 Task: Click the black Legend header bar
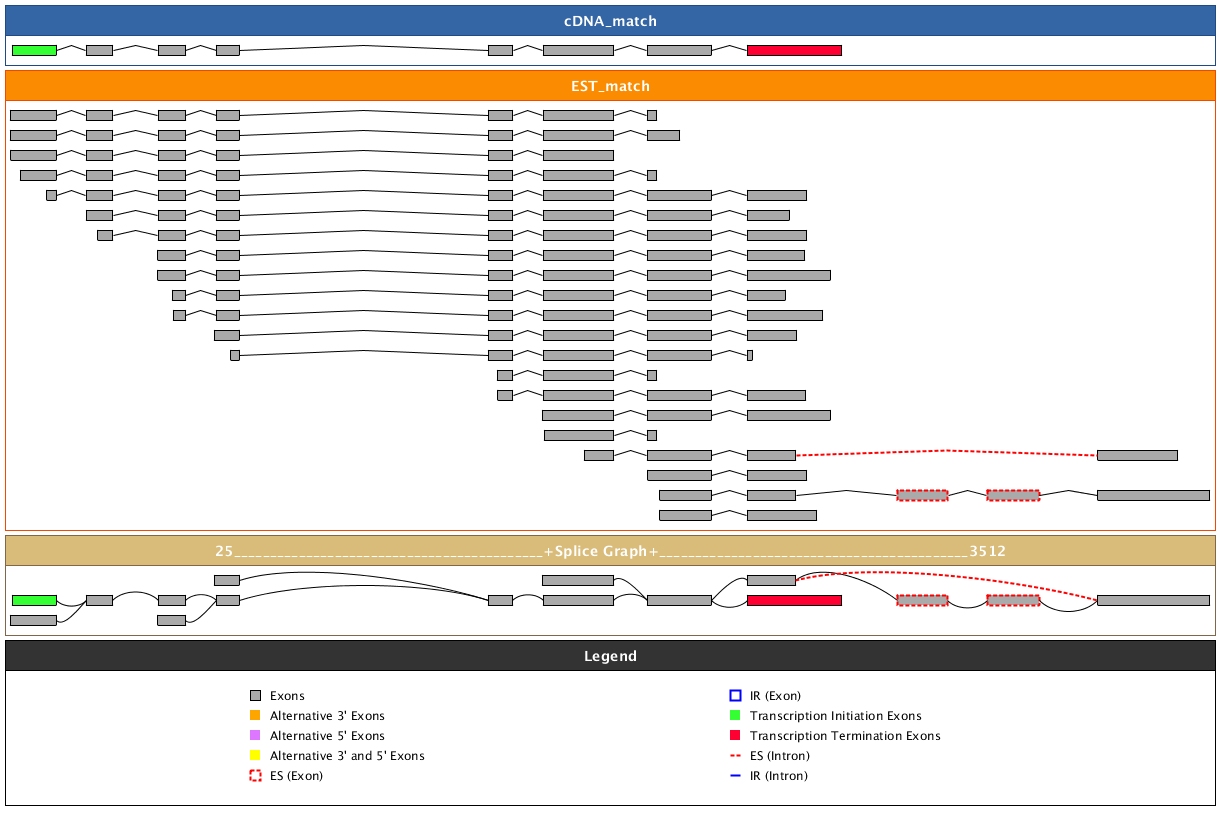tap(610, 656)
